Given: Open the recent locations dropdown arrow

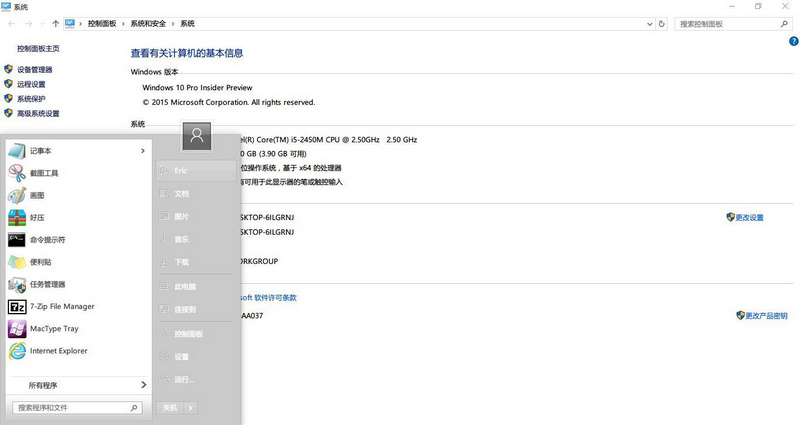Looking at the screenshot, I should [x=42, y=23].
